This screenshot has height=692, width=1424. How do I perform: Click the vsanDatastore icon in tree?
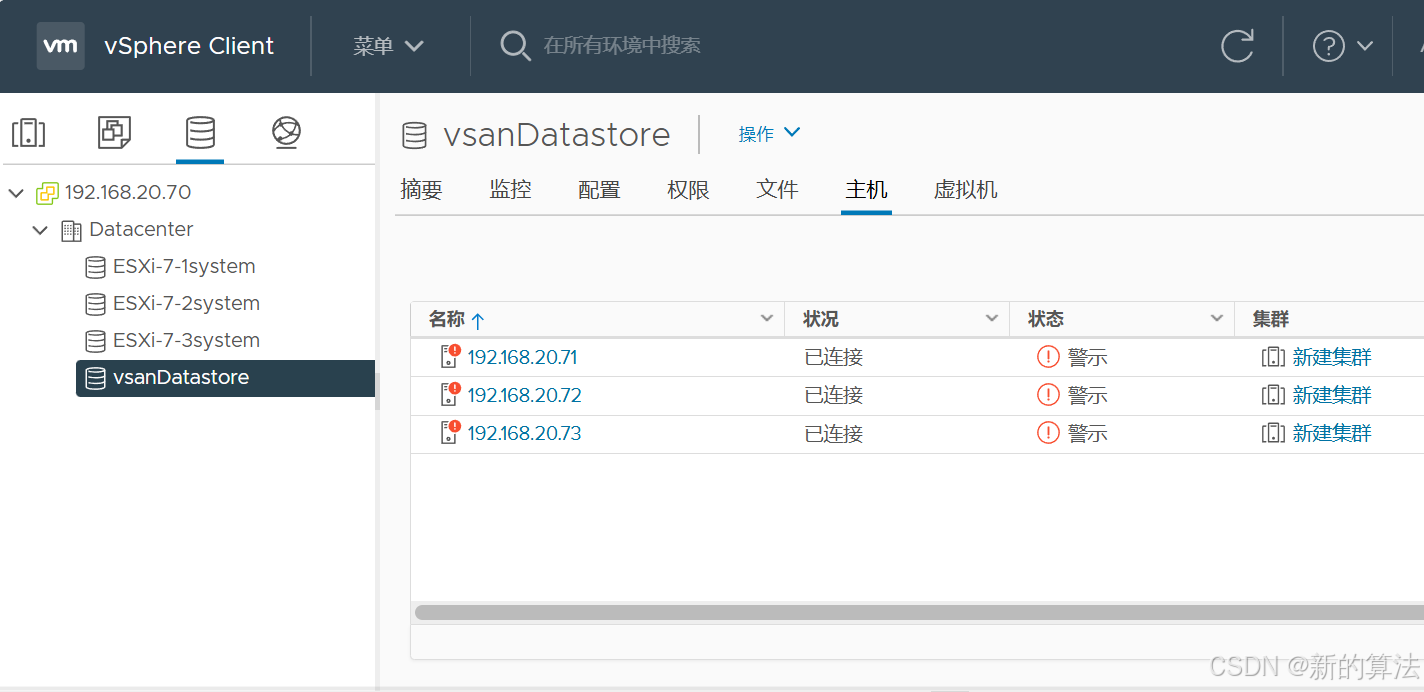click(95, 378)
